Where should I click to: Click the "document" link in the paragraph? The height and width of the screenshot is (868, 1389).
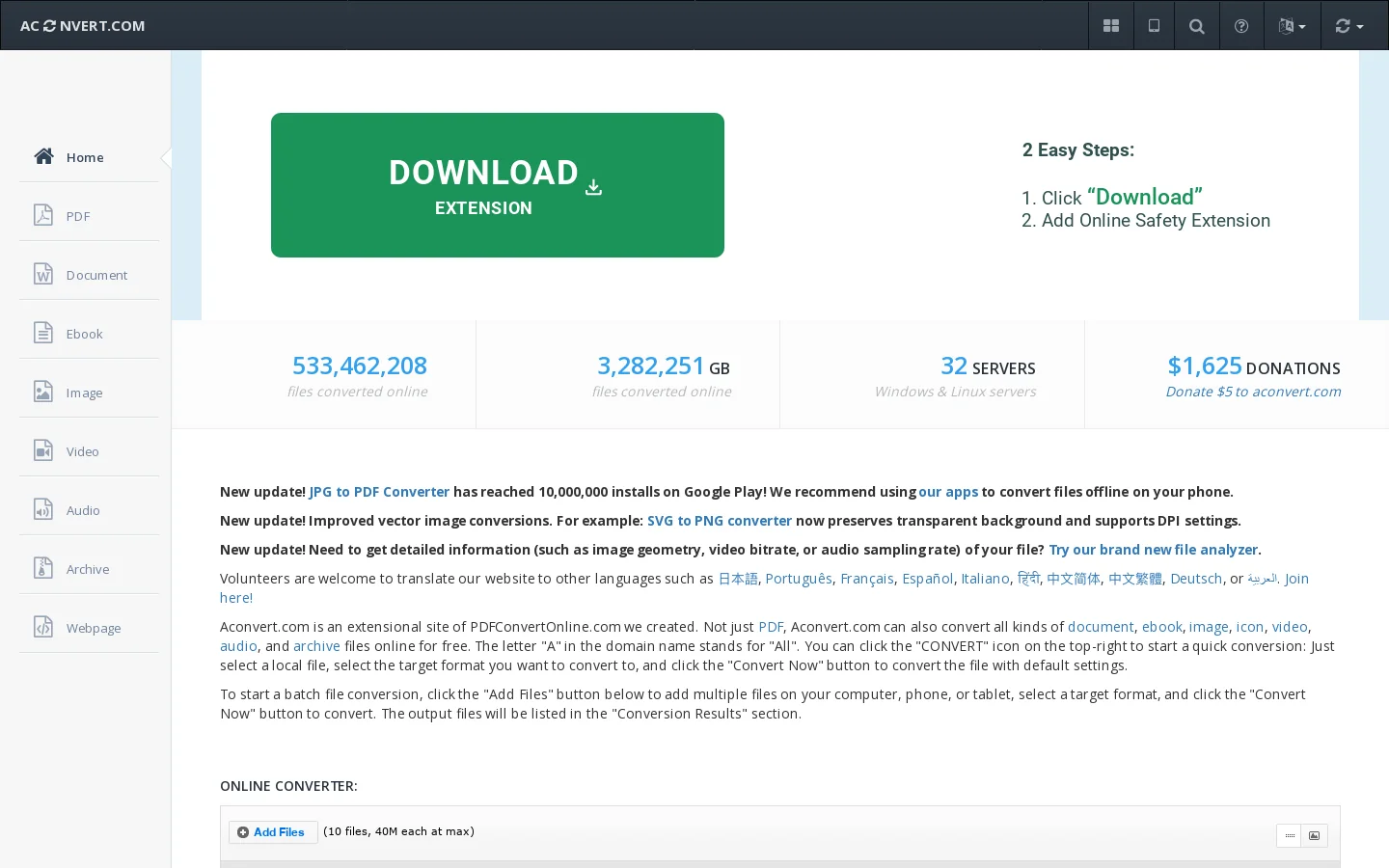1101,627
